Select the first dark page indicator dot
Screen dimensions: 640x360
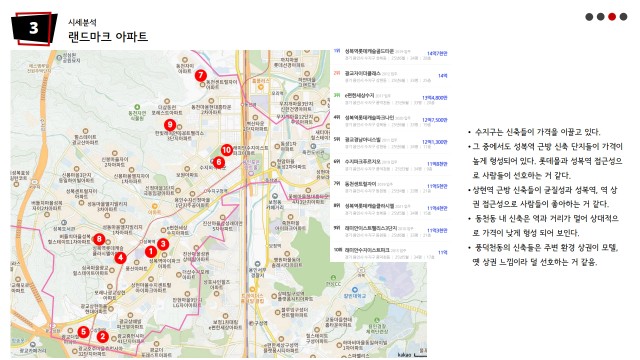(x=589, y=17)
